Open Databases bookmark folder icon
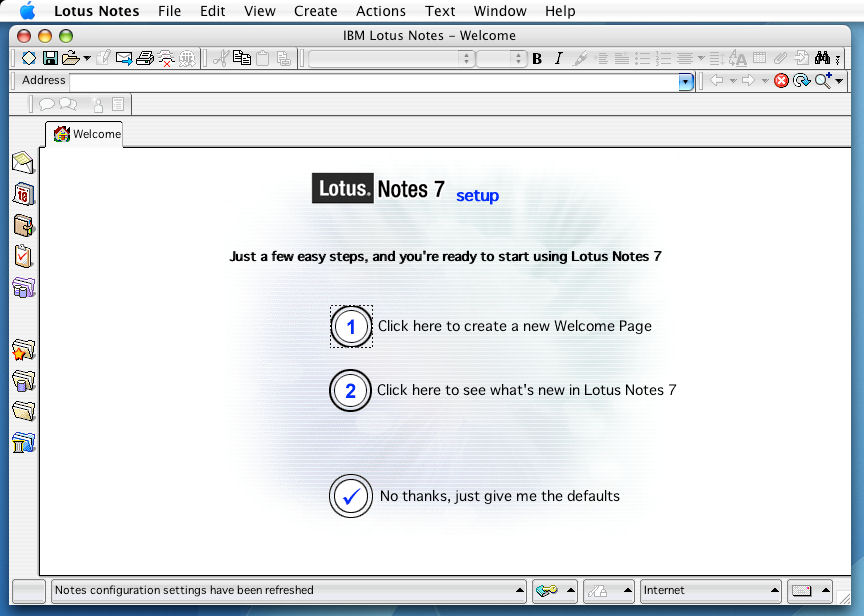Screen dimensions: 864x616 (x=24, y=381)
